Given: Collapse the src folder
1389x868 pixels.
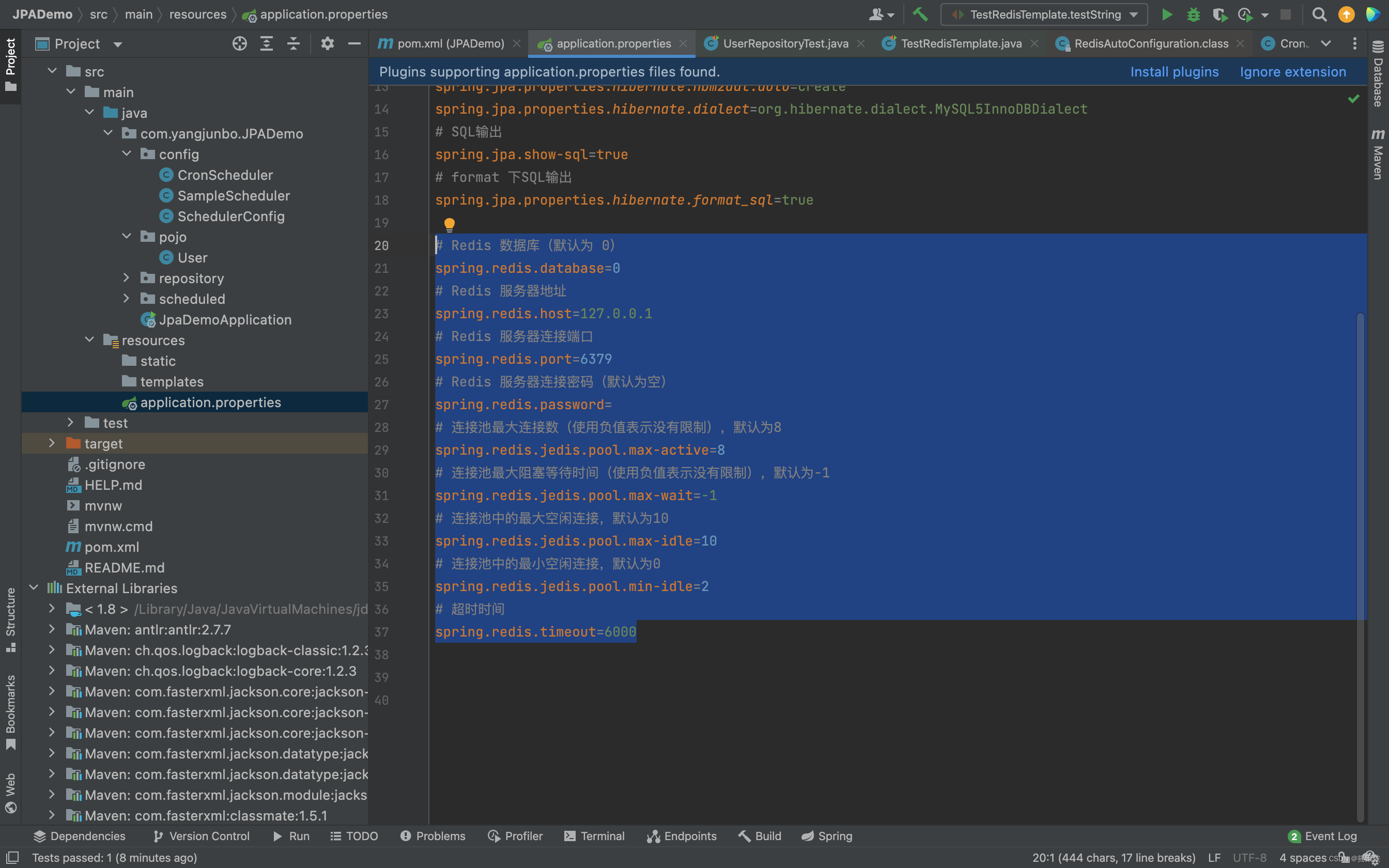Looking at the screenshot, I should pyautogui.click(x=52, y=71).
